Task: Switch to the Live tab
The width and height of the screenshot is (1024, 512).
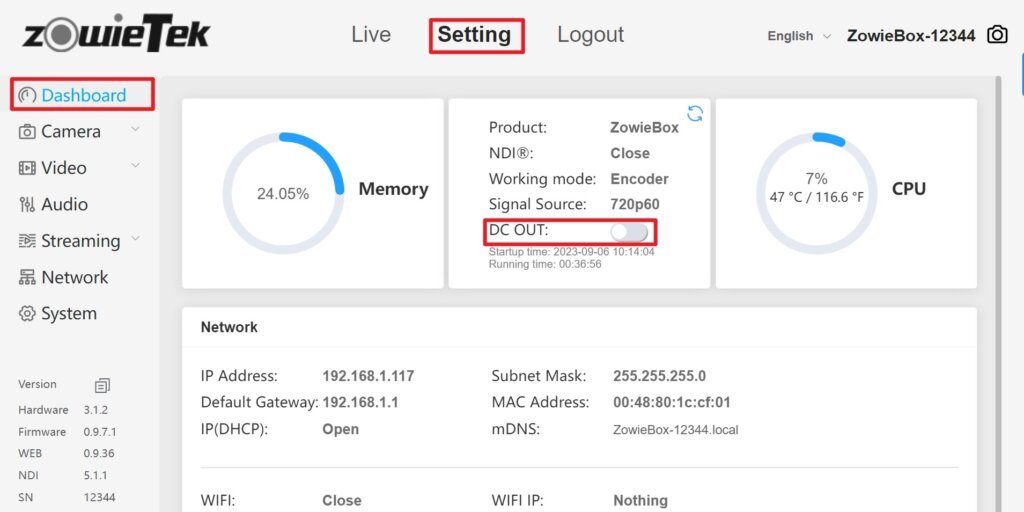Action: 371,35
